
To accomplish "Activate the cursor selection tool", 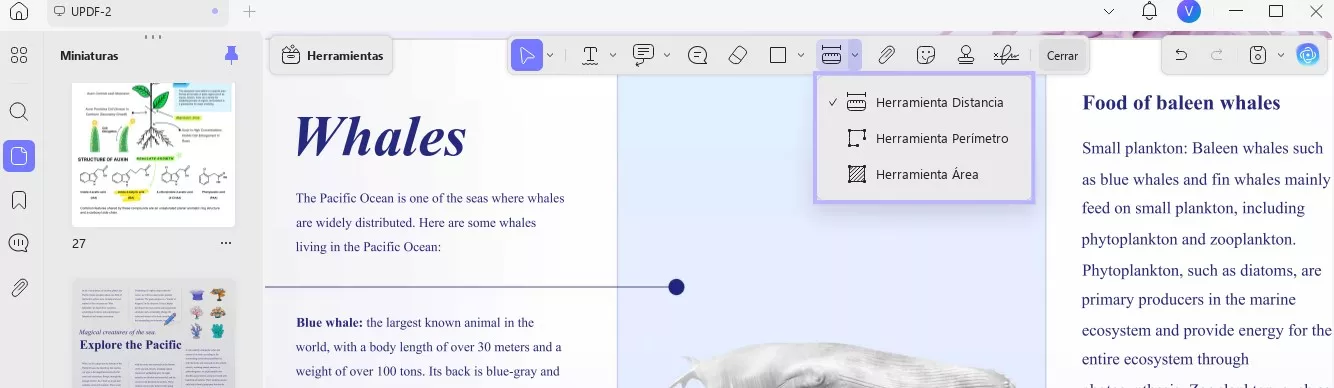I will click(527, 56).
